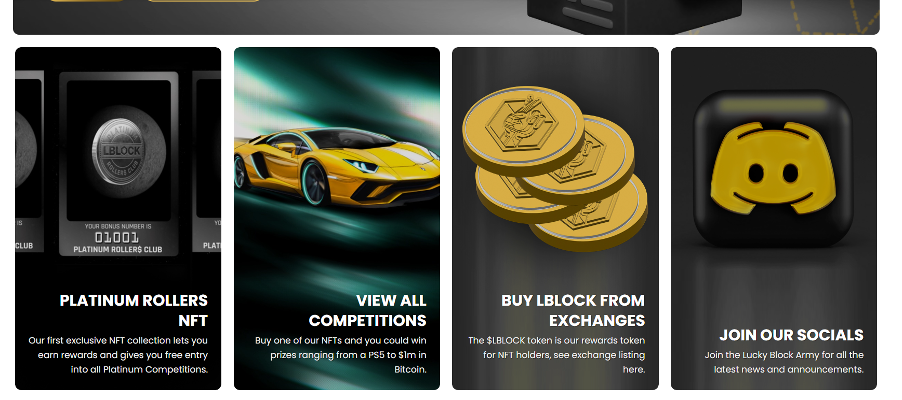This screenshot has height=400, width=902.
Task: Click the PS5 to $1m Bitcoin prize text
Action: pyautogui.click(x=341, y=355)
